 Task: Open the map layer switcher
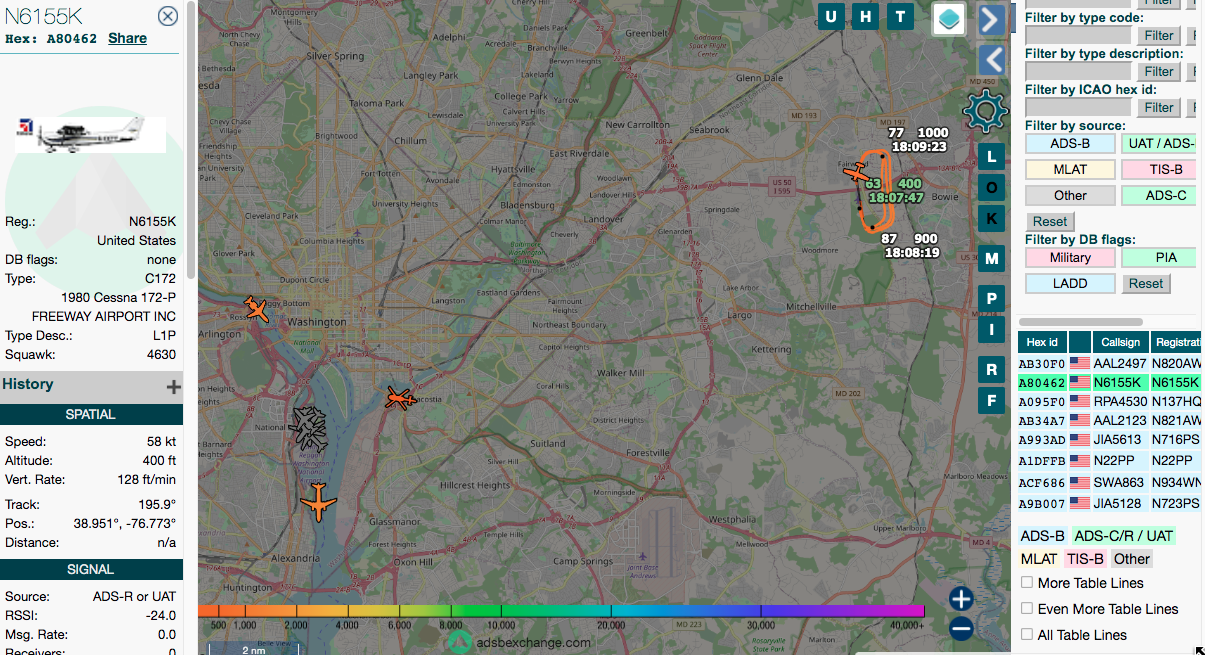click(x=949, y=18)
